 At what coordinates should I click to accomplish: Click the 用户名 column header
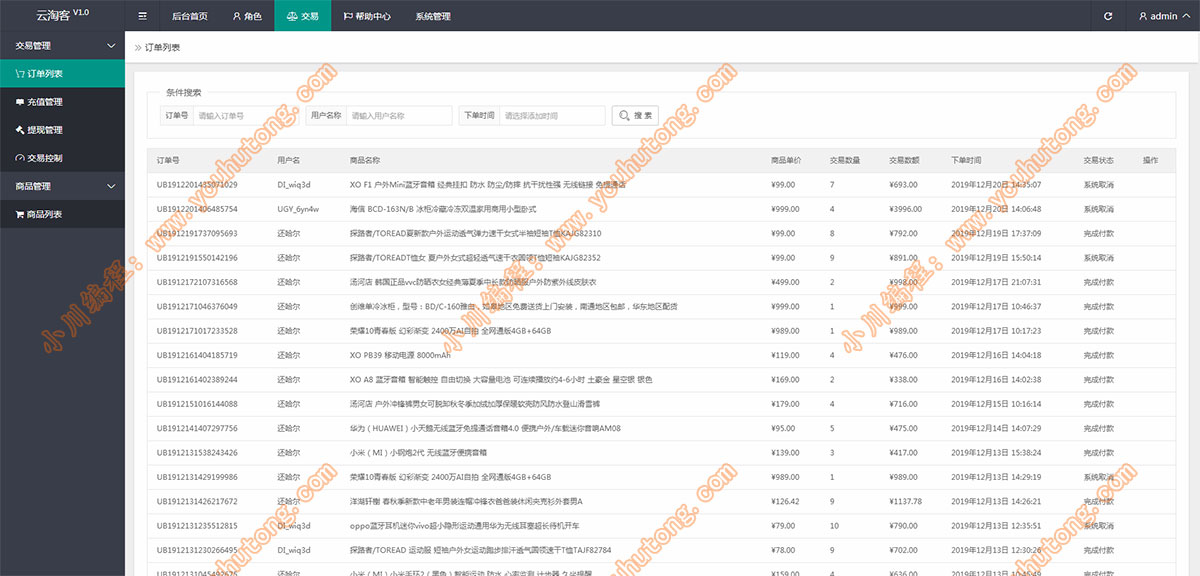point(288,160)
